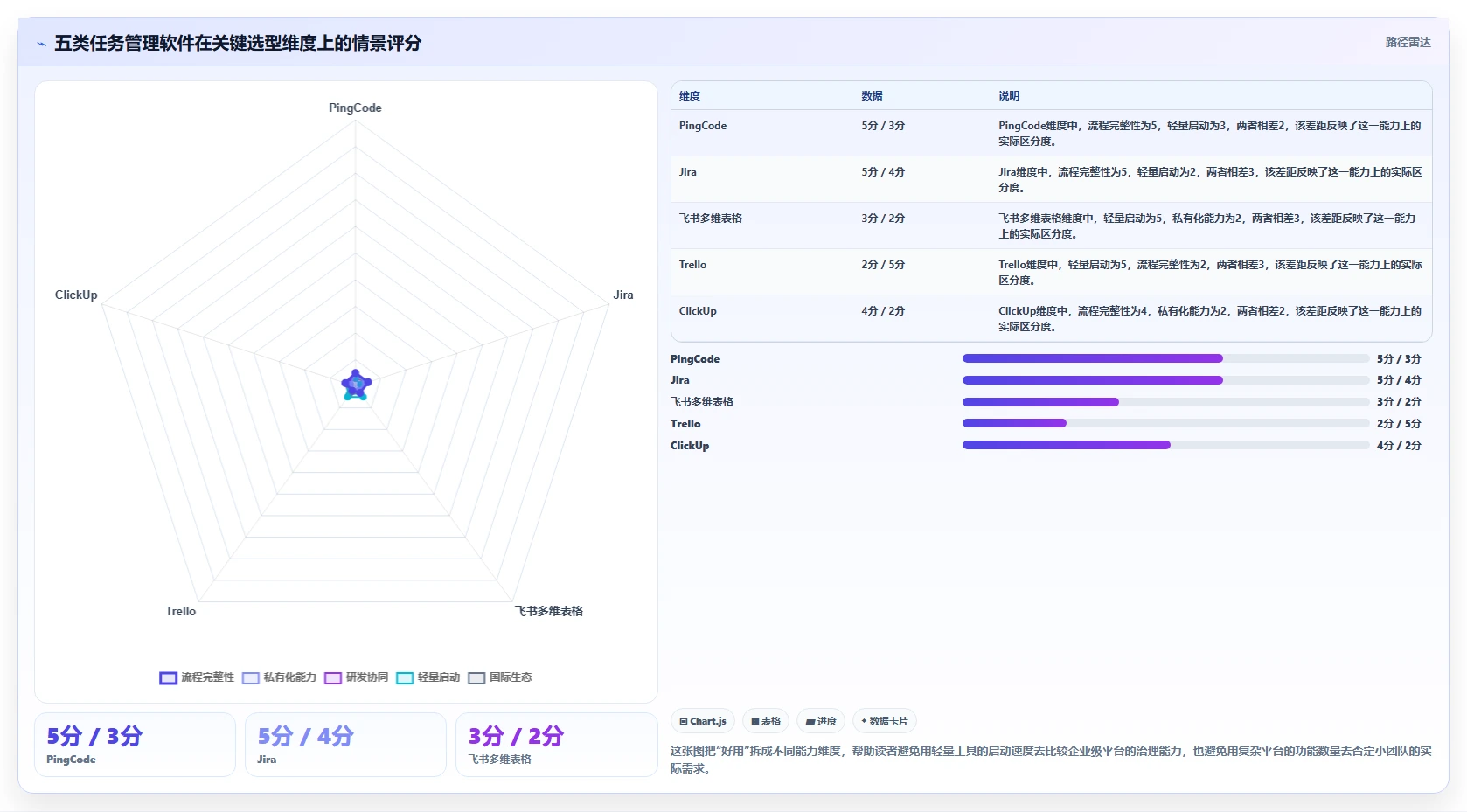Click the Trello progress bar
Image resolution: width=1467 pixels, height=812 pixels.
[x=1165, y=423]
